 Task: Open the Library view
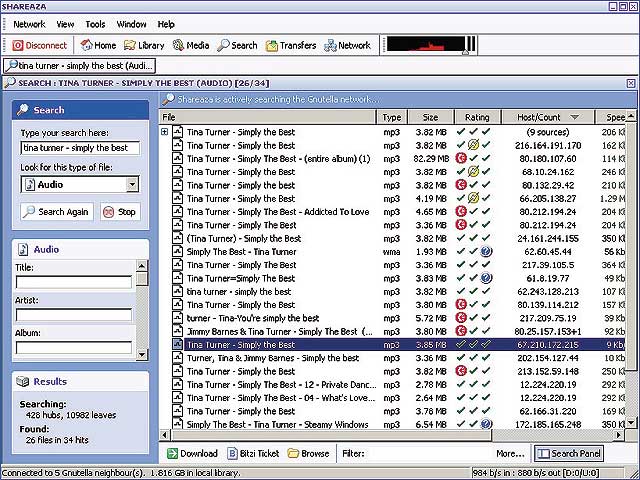tap(144, 45)
